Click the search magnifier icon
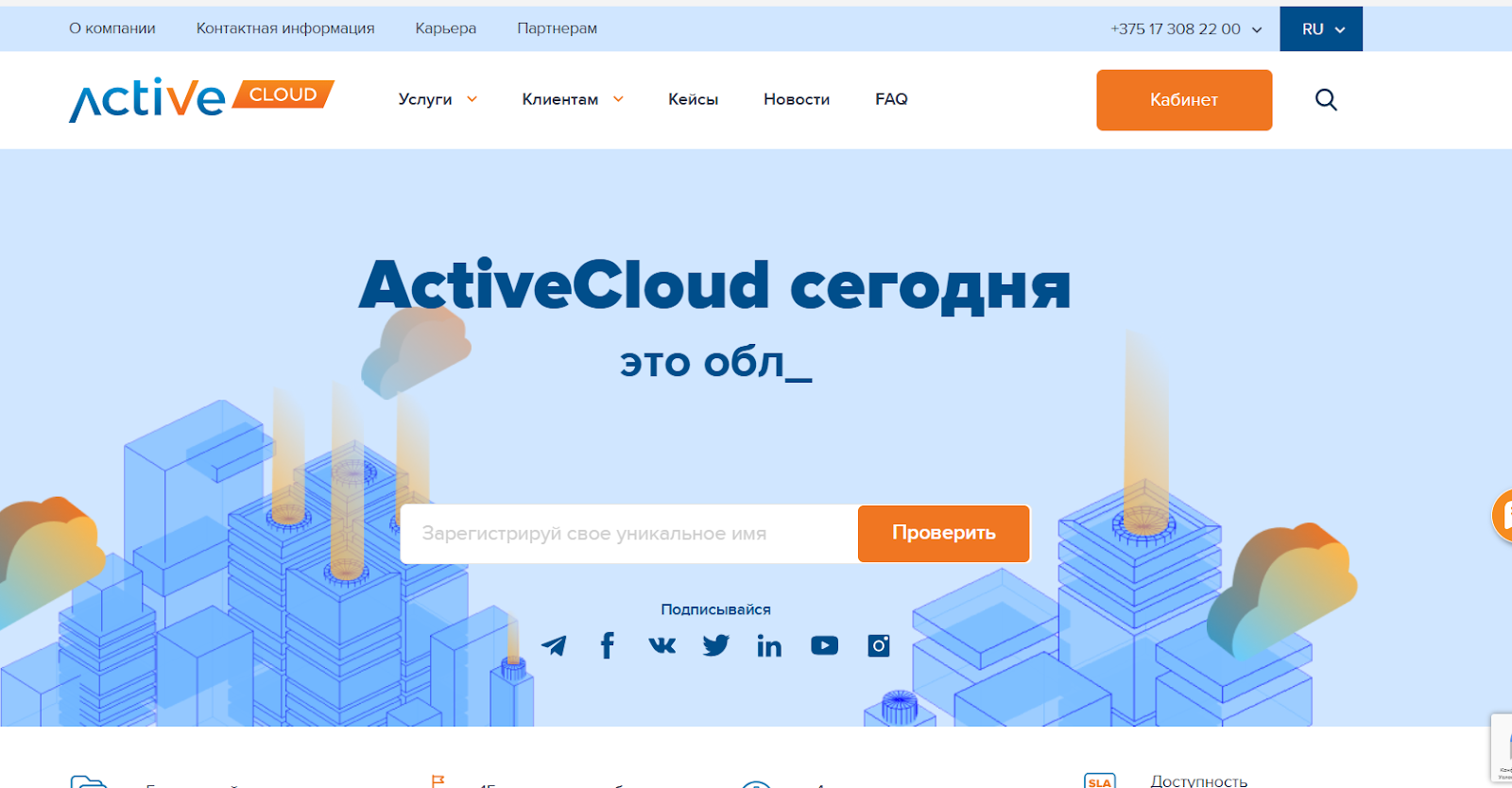 tap(1326, 99)
